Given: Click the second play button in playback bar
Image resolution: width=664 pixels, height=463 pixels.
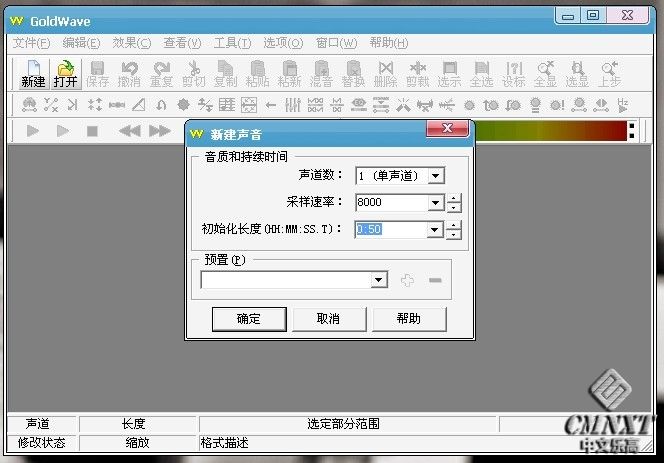Looking at the screenshot, I should point(63,131).
